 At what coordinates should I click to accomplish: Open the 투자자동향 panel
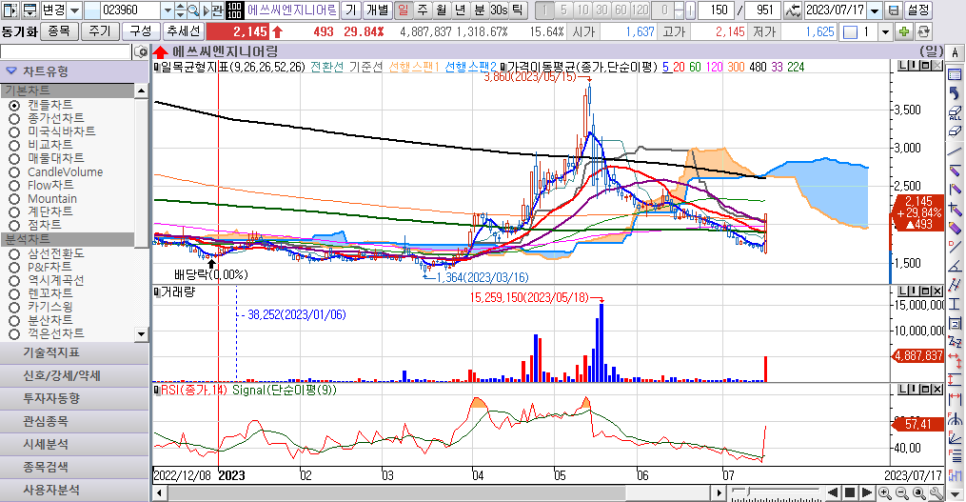pos(75,399)
